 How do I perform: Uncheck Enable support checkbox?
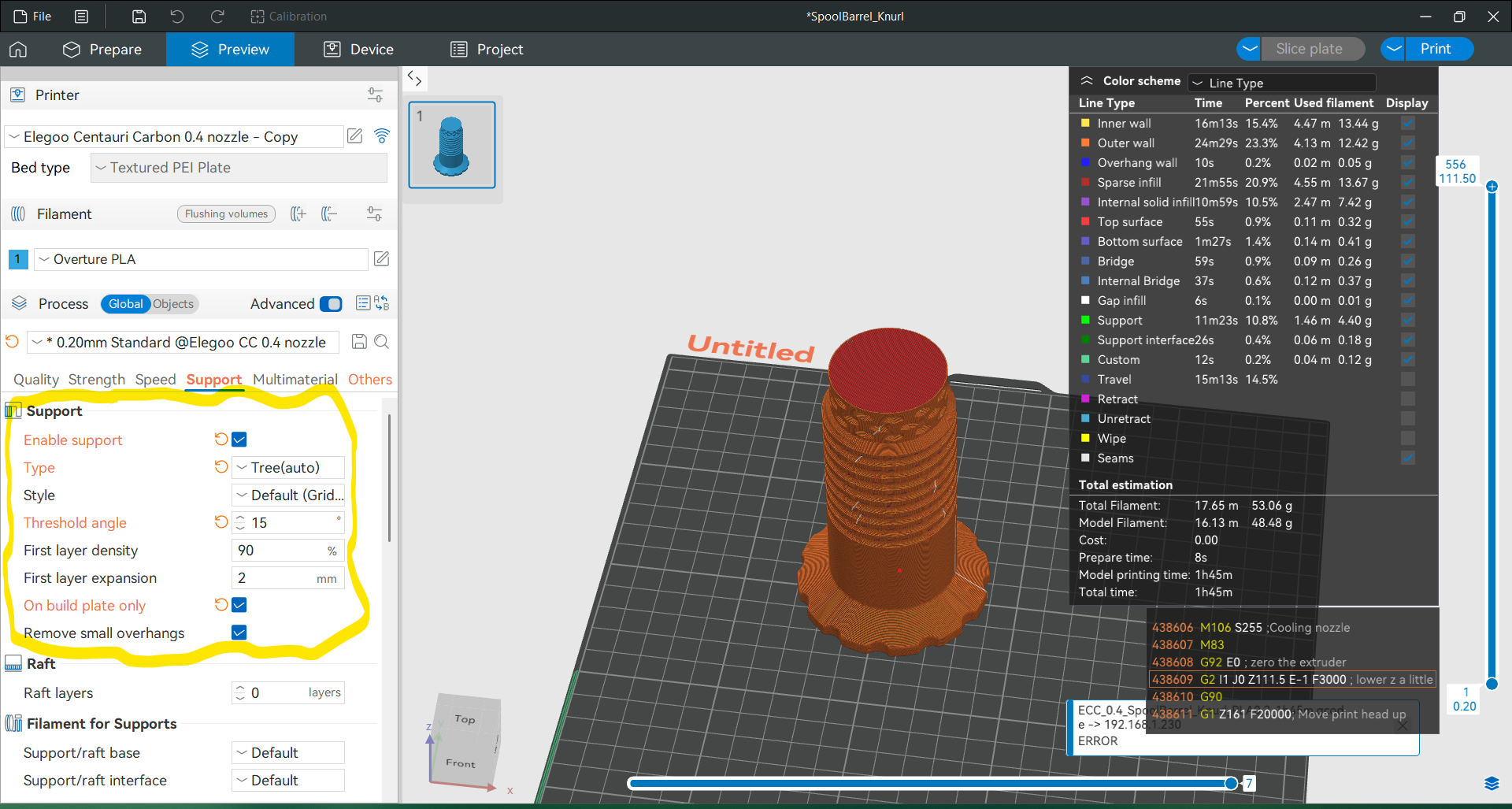pos(239,440)
